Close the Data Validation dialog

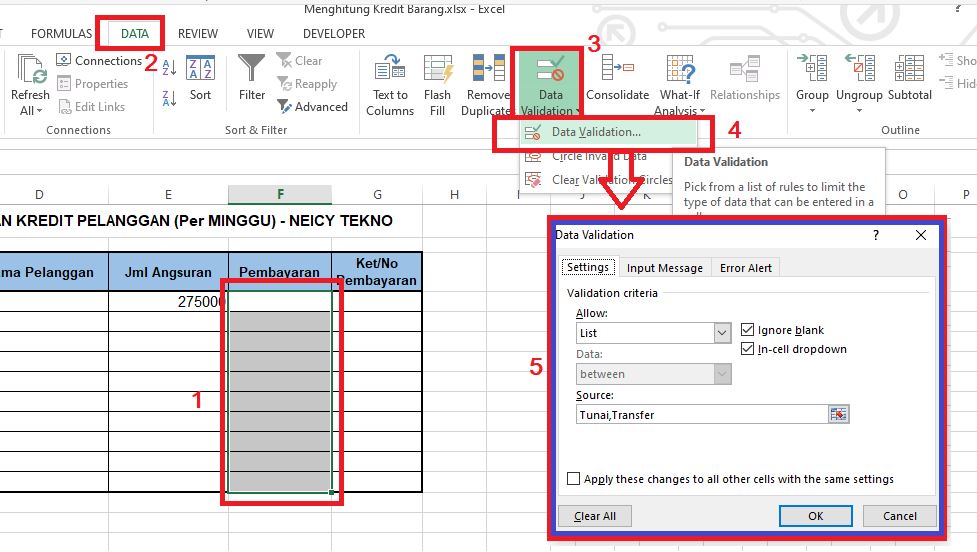point(921,235)
